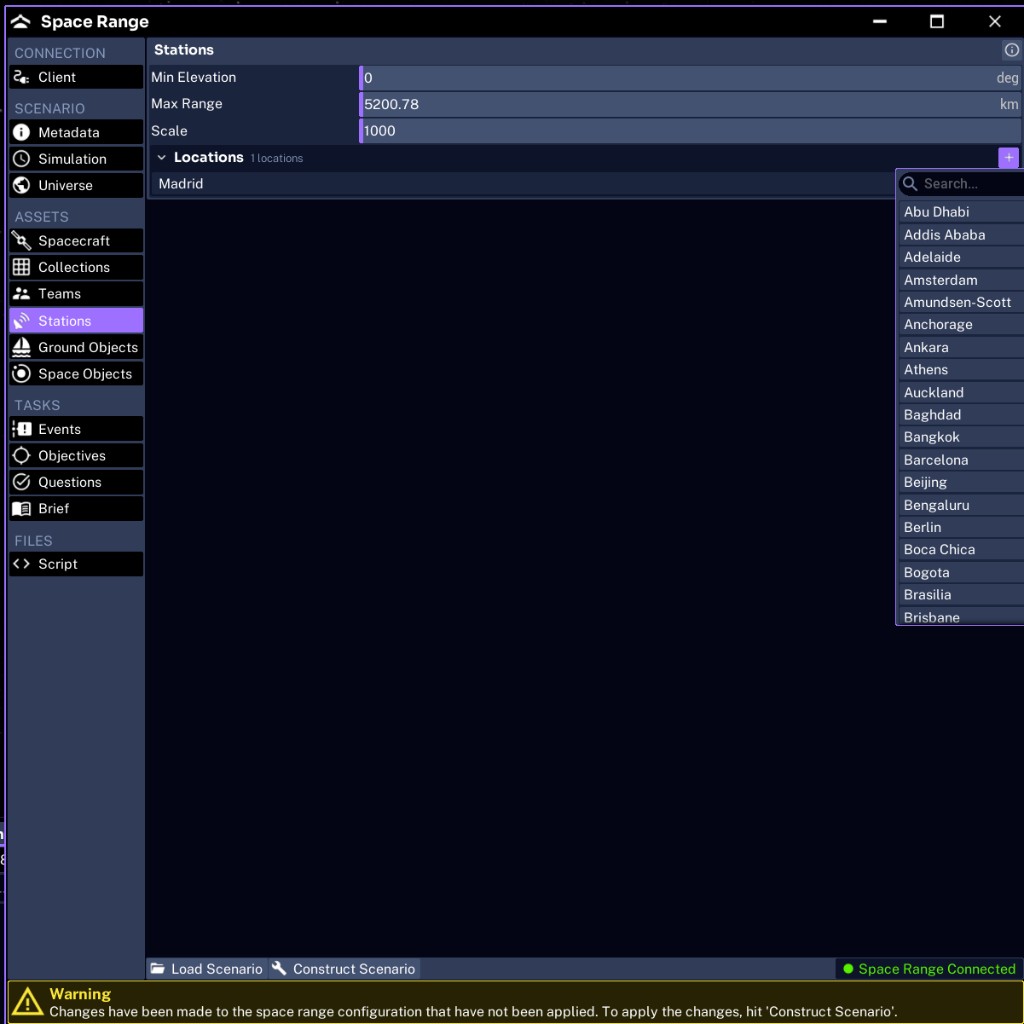This screenshot has height=1024, width=1024.
Task: Click the magnifier icon in the search box
Action: pos(910,184)
